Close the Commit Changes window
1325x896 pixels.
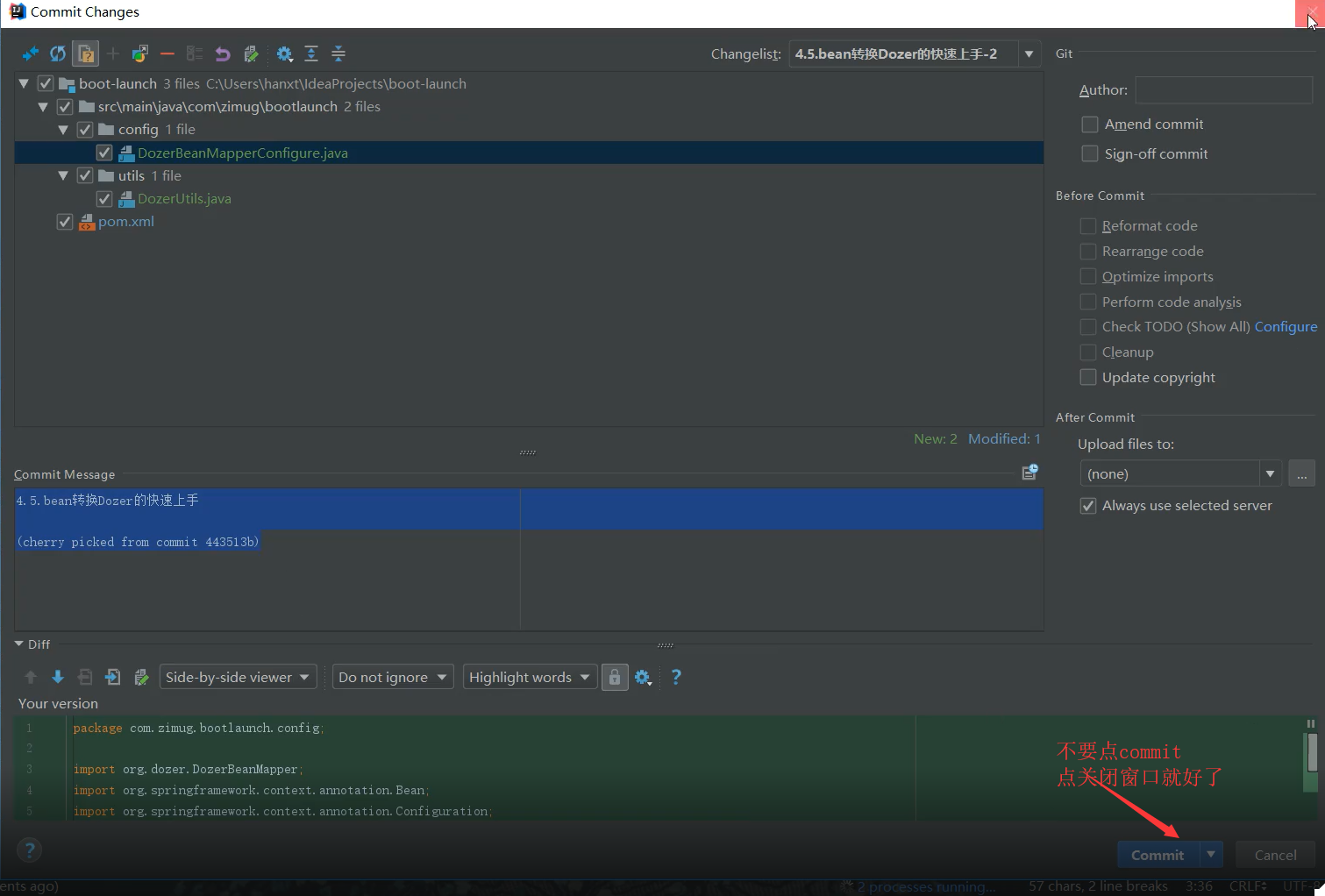click(x=1310, y=13)
